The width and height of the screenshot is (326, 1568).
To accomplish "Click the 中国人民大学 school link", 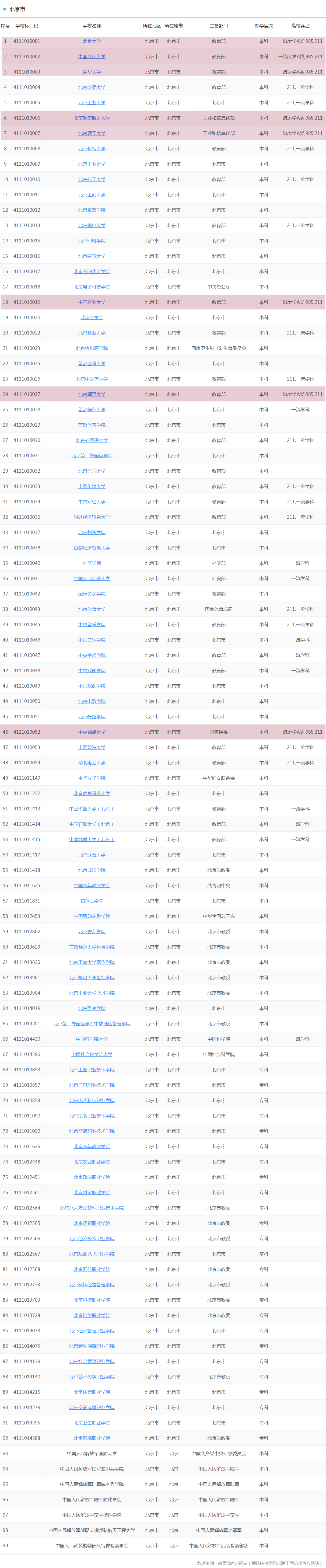I will pos(92,57).
